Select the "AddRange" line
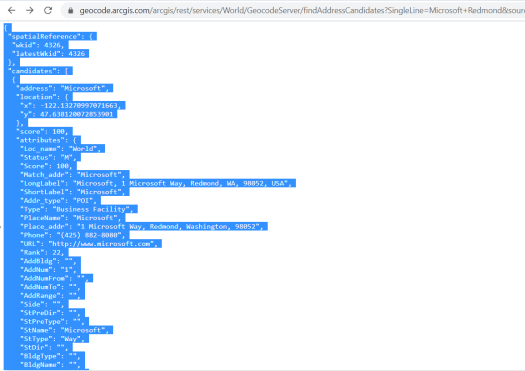525x371 pixels. (x=52, y=296)
